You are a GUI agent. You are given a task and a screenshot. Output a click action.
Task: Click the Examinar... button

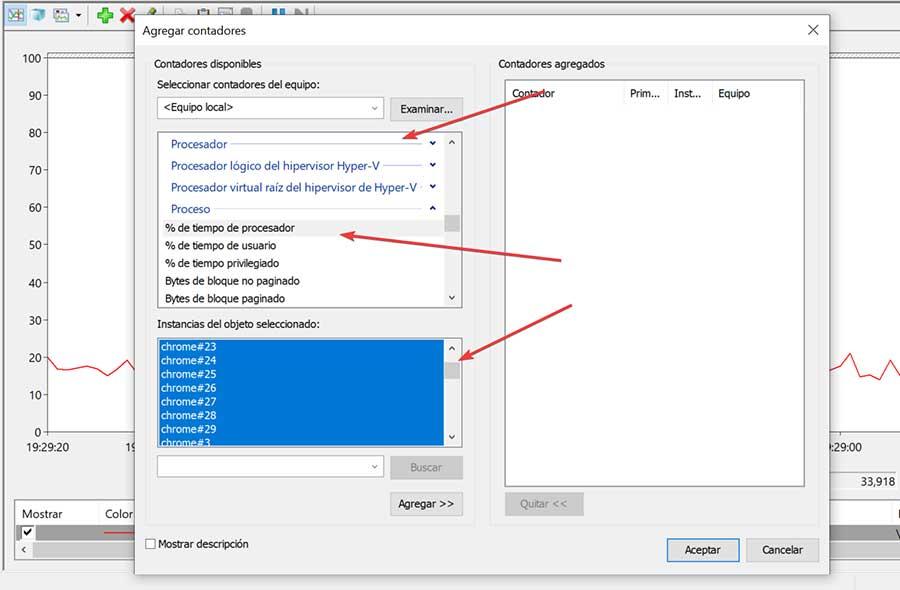pos(426,109)
